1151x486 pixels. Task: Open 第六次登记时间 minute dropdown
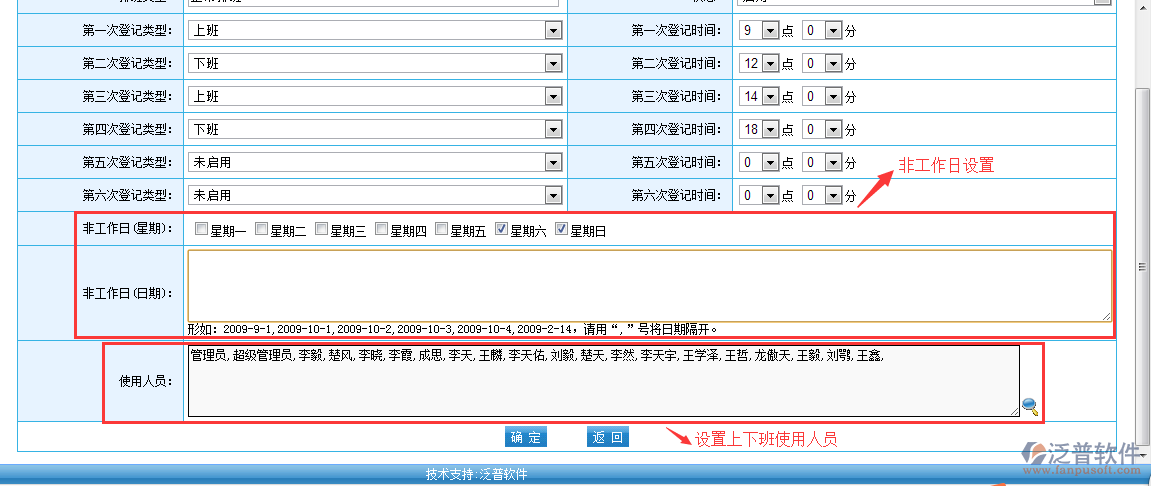point(821,195)
